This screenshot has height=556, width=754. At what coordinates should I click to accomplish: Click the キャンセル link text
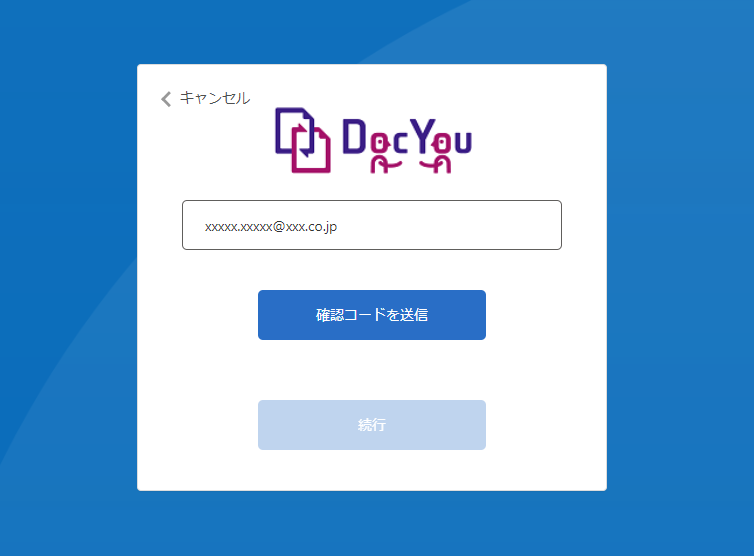pos(215,98)
